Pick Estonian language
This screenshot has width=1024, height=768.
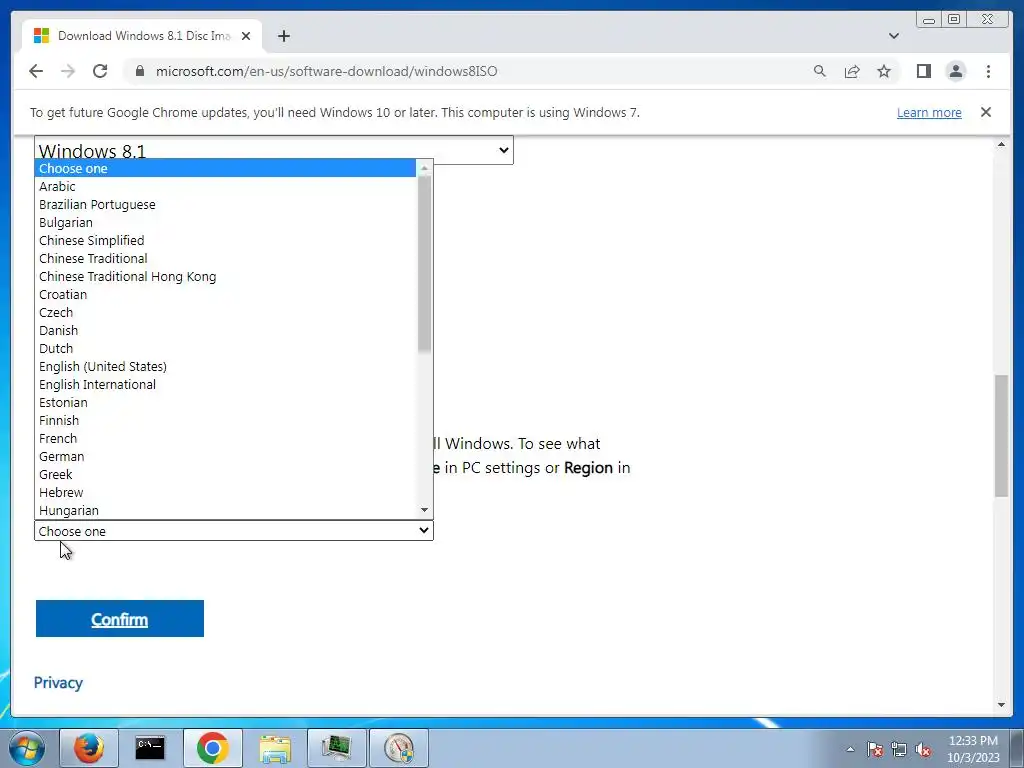click(x=225, y=402)
